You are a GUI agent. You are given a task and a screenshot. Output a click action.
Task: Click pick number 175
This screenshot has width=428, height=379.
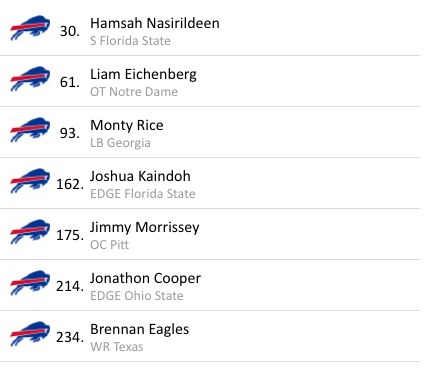coord(70,235)
